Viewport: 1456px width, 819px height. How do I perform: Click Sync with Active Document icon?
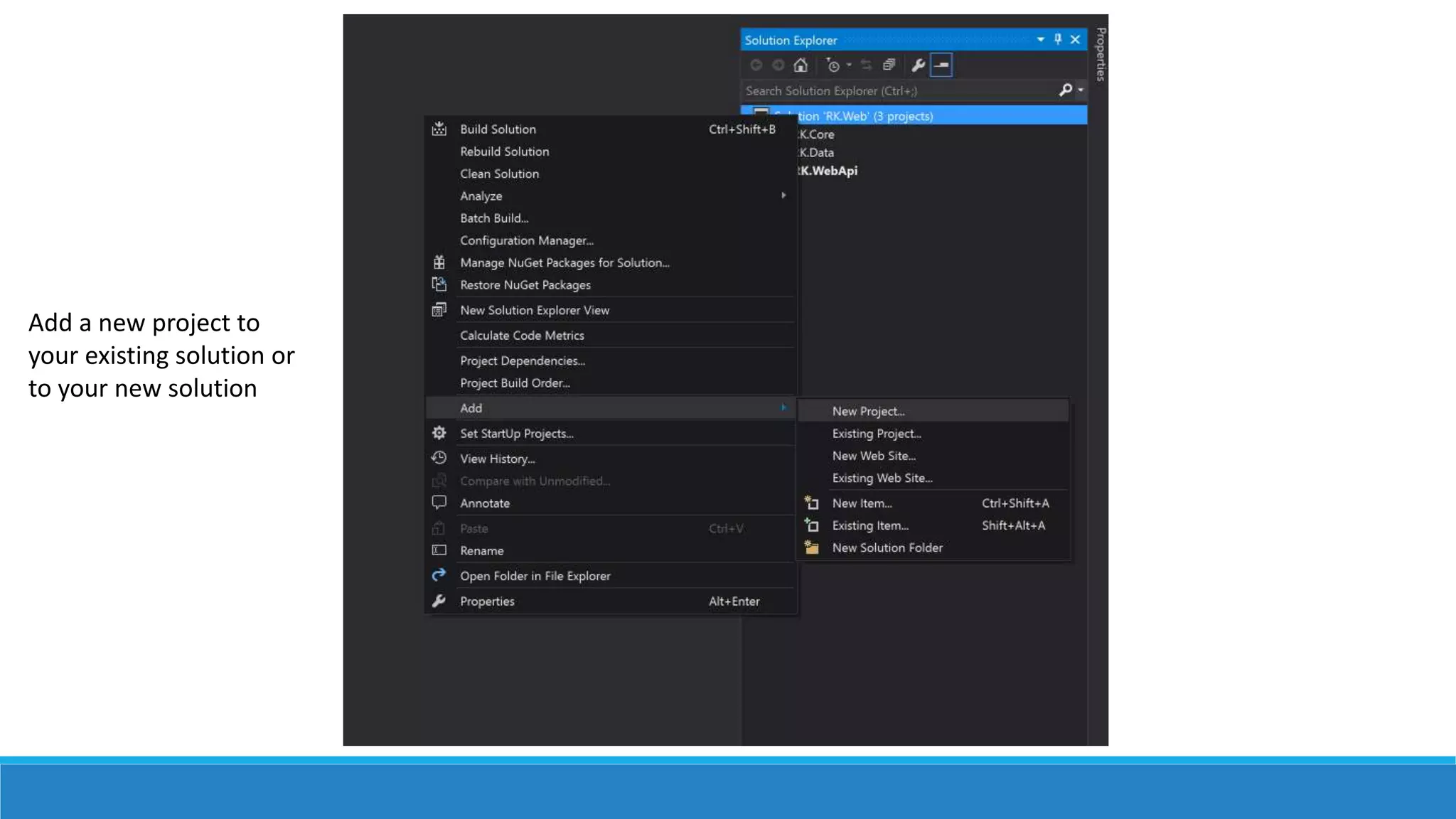[866, 65]
